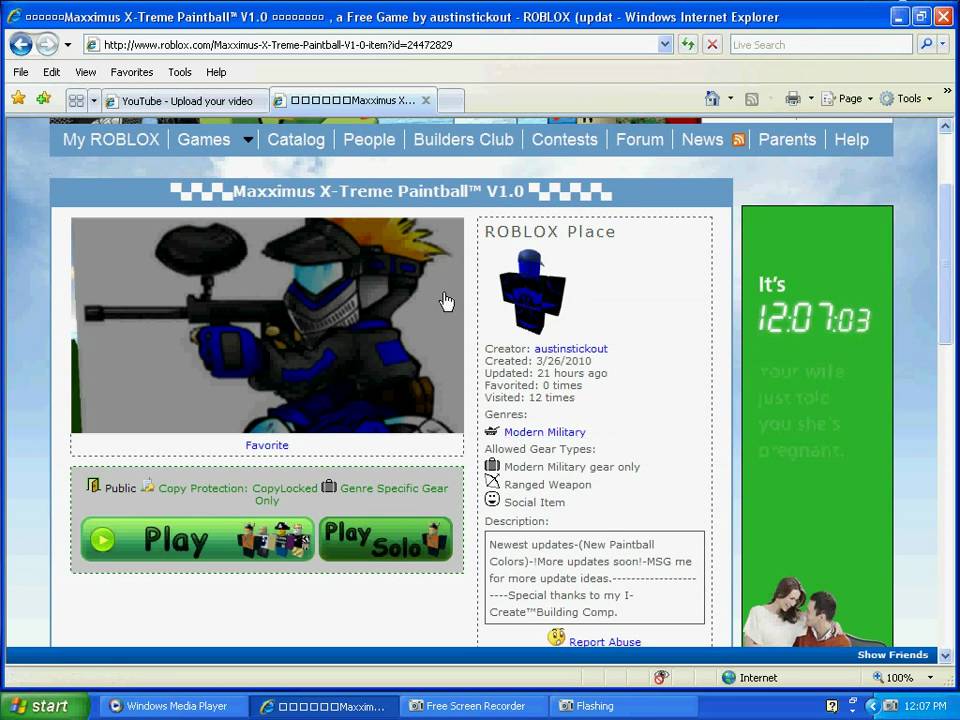Open the Edit menu
Screen dimensions: 960x720
tap(51, 72)
